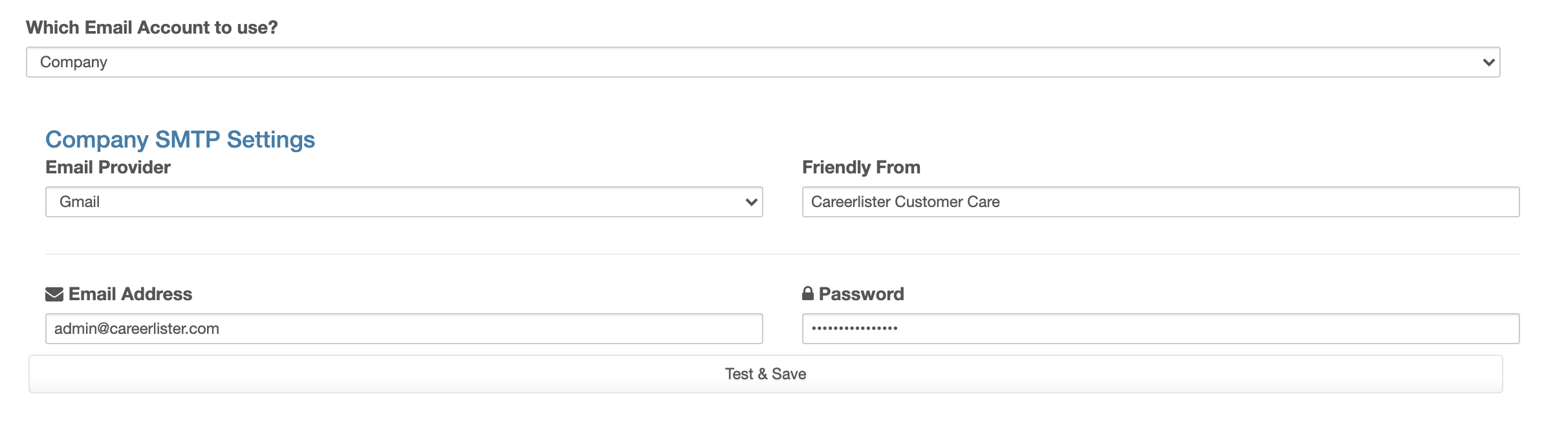Image resolution: width=1568 pixels, height=427 pixels.
Task: Open the Email Provider dropdown showing Gmail
Action: 404,202
